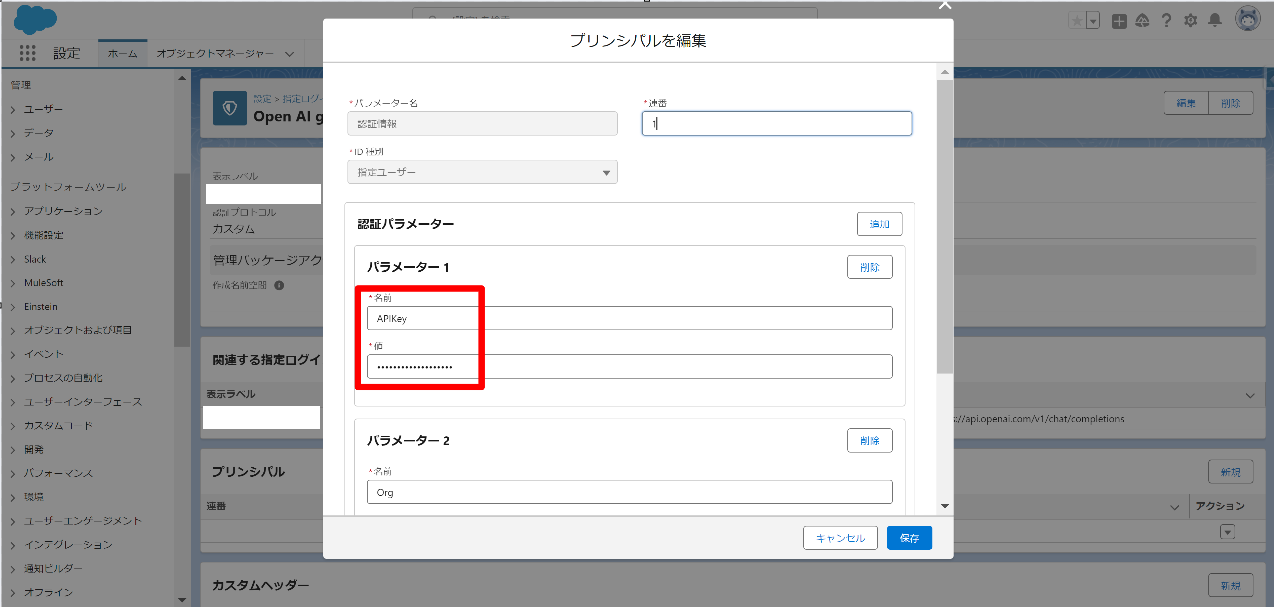
Task: Expand メール in the setup sidebar
Action: (13, 157)
